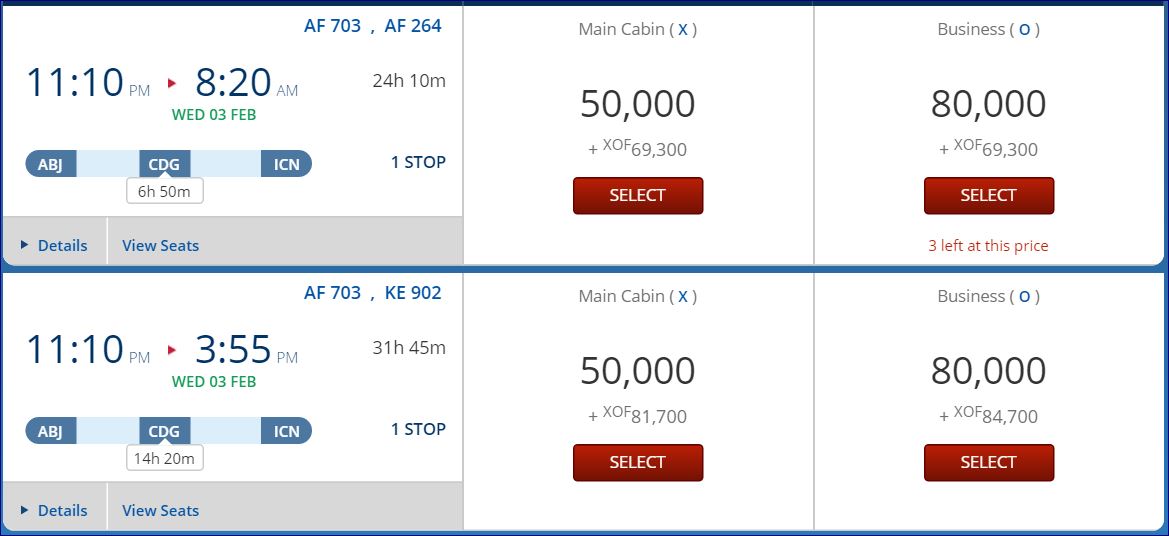Select Main Cabin fare with XOF81,700 taxes
Screen dimensions: 1169x536
click(637, 462)
